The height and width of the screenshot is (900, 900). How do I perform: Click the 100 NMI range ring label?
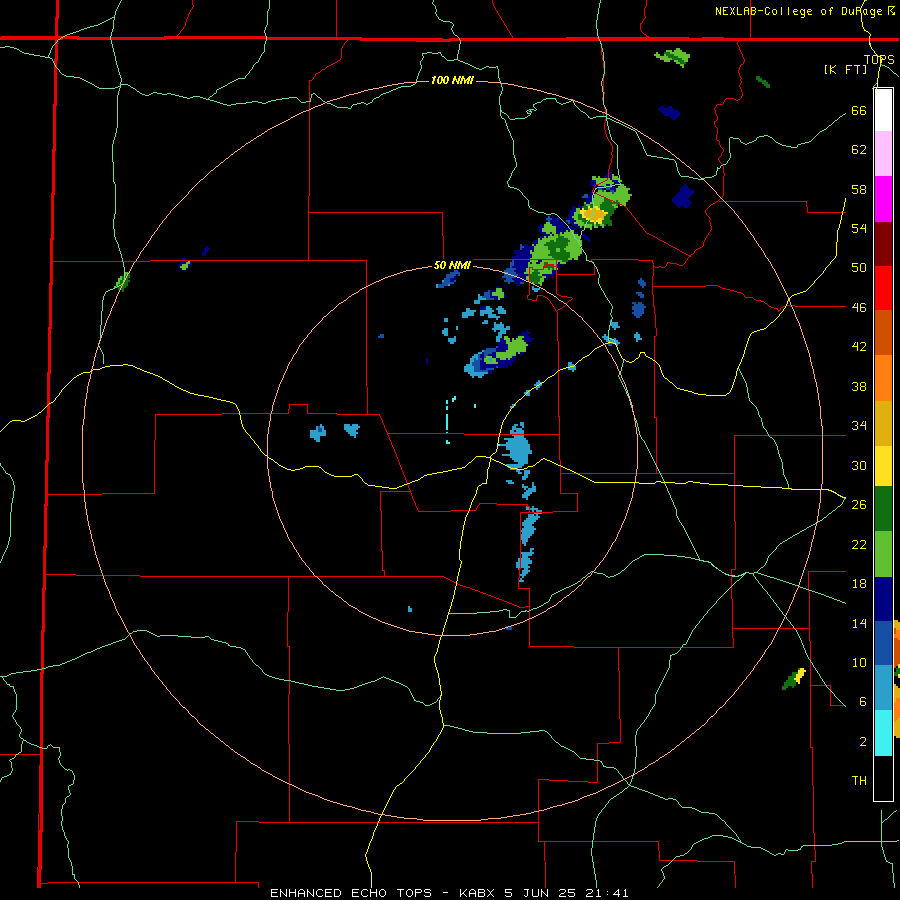452,80
